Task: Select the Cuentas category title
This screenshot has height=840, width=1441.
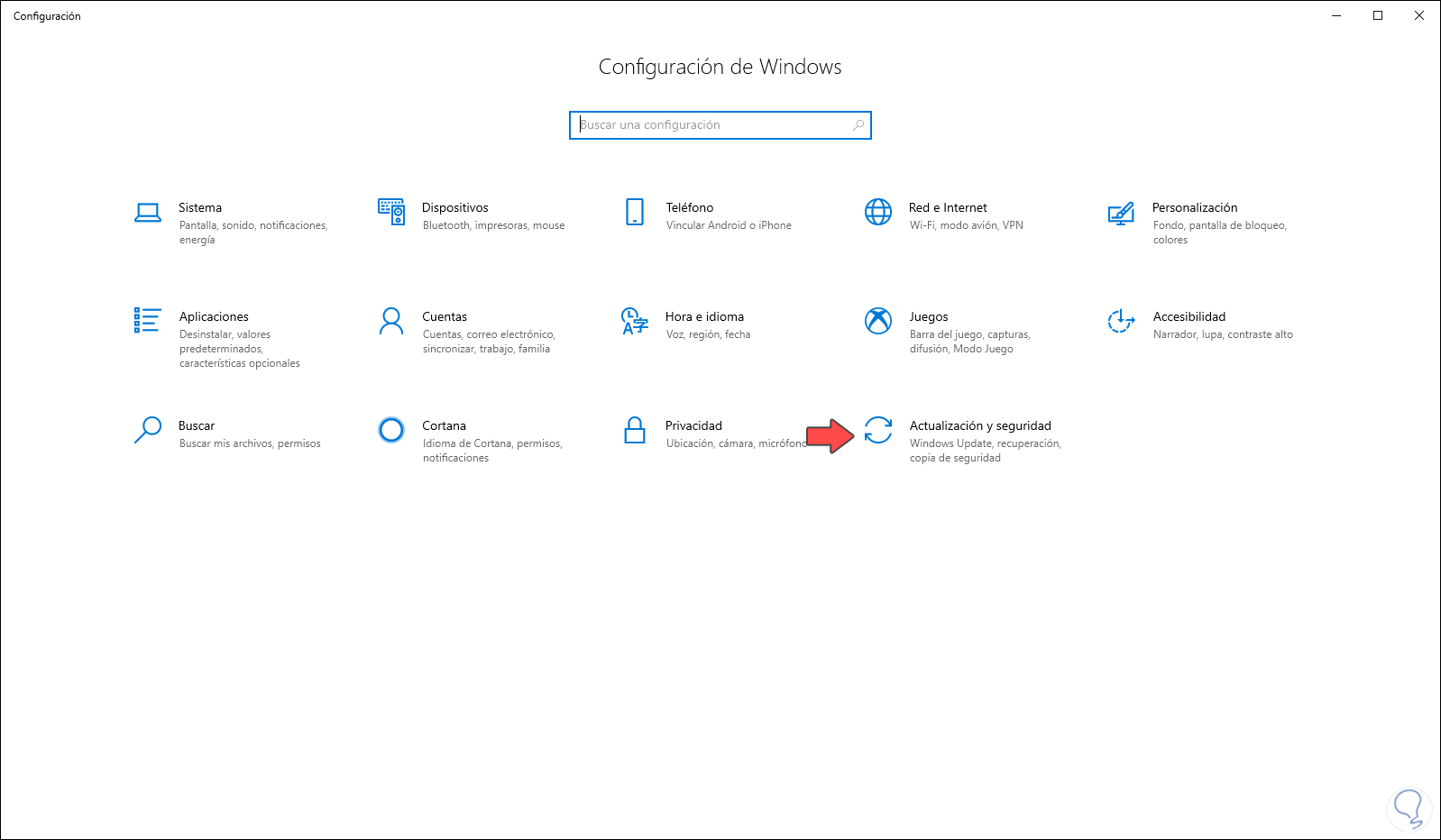Action: click(445, 317)
